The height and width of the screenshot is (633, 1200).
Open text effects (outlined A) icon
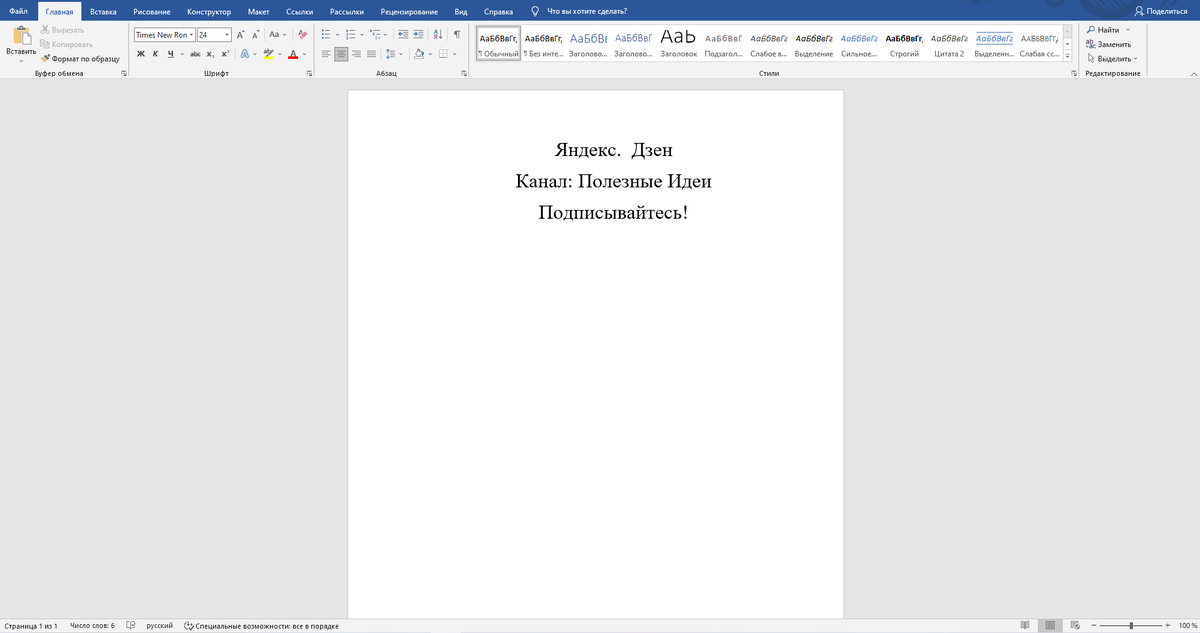pyautogui.click(x=244, y=53)
